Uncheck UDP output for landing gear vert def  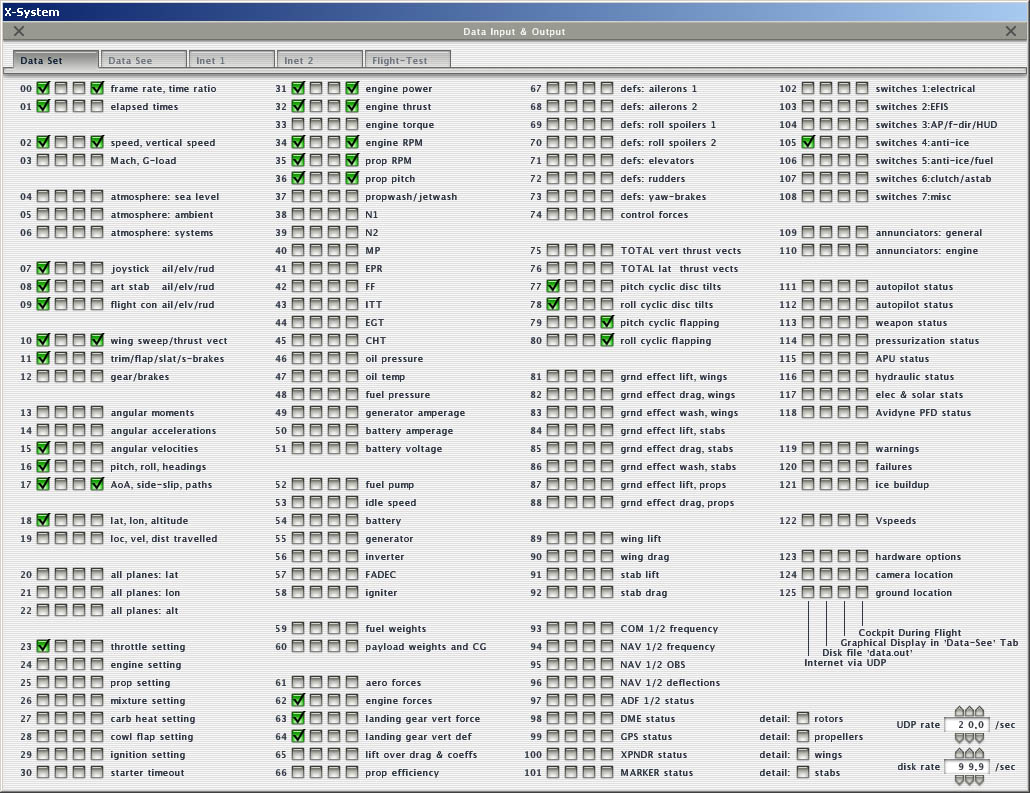[x=298, y=736]
